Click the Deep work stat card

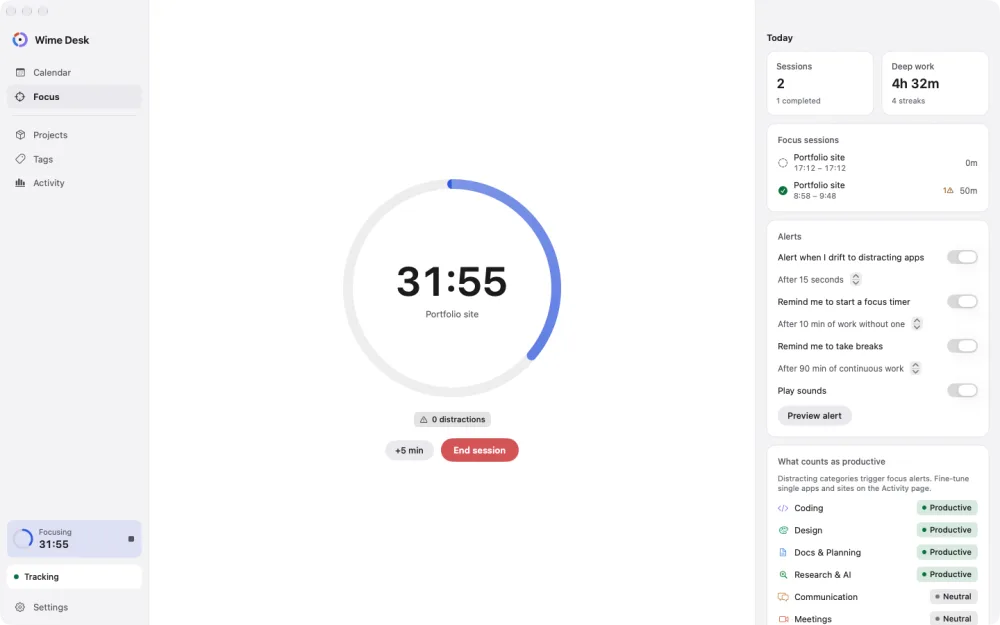(935, 84)
